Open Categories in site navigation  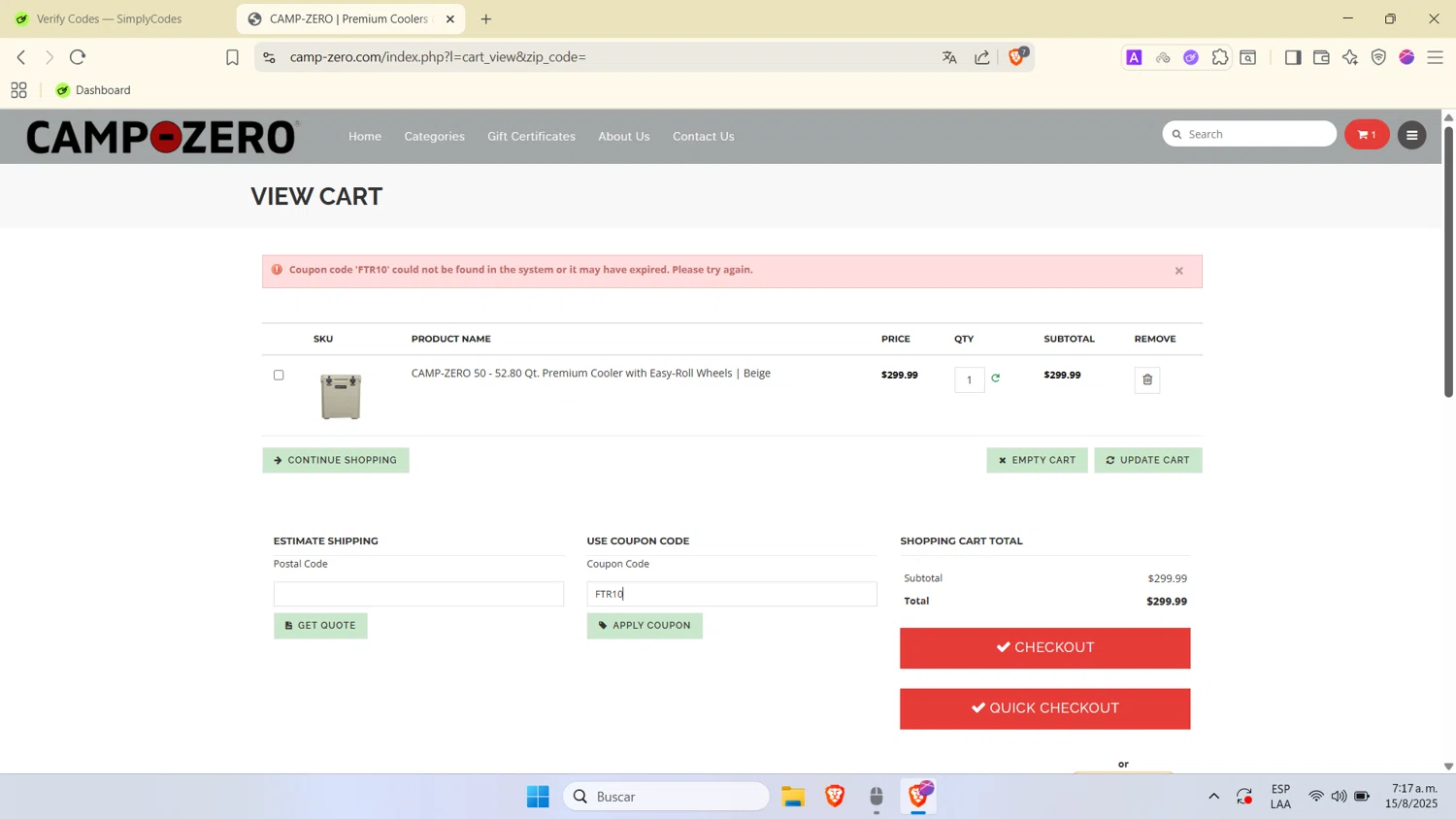[x=434, y=137]
